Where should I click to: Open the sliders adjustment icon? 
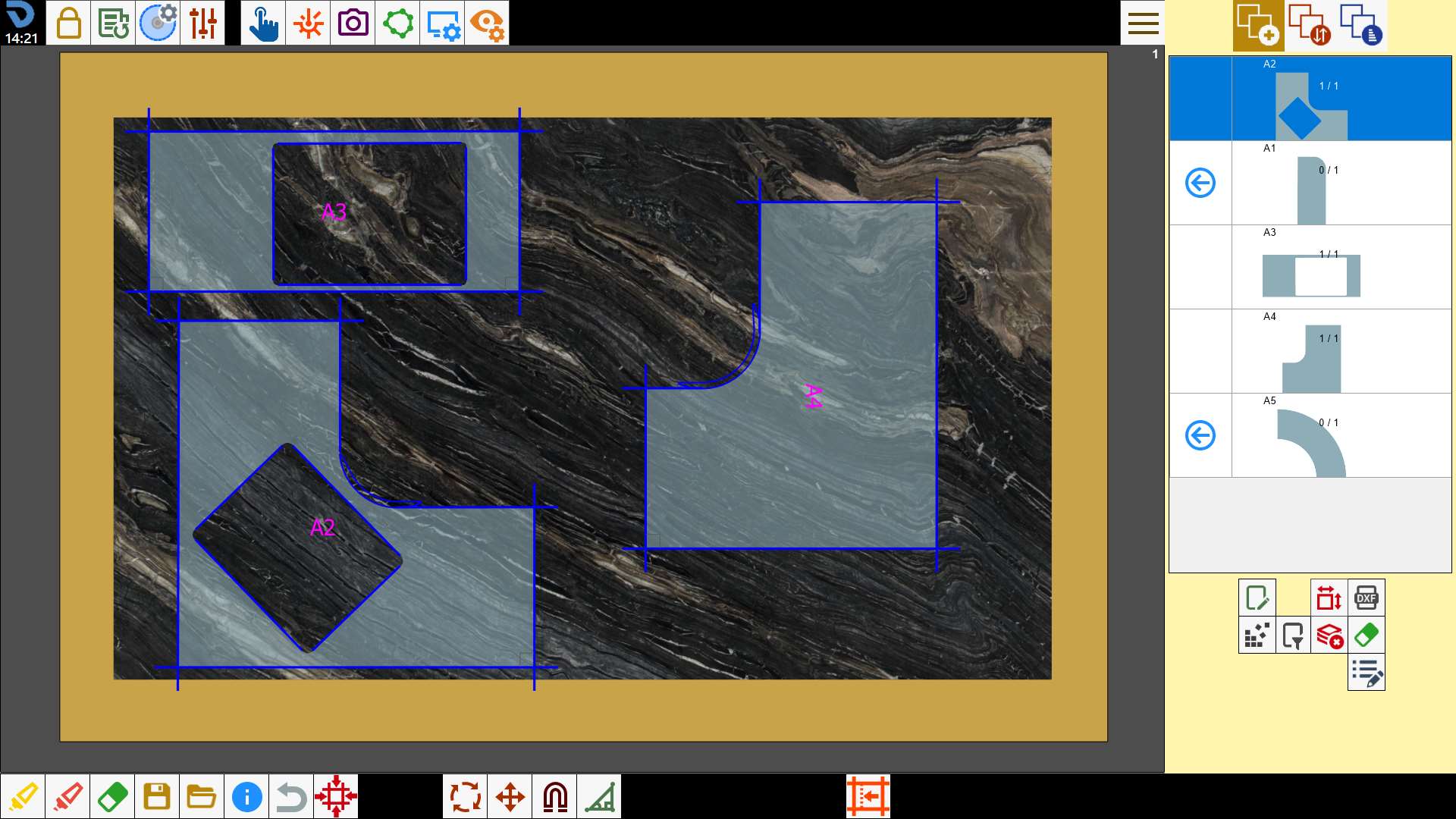202,23
